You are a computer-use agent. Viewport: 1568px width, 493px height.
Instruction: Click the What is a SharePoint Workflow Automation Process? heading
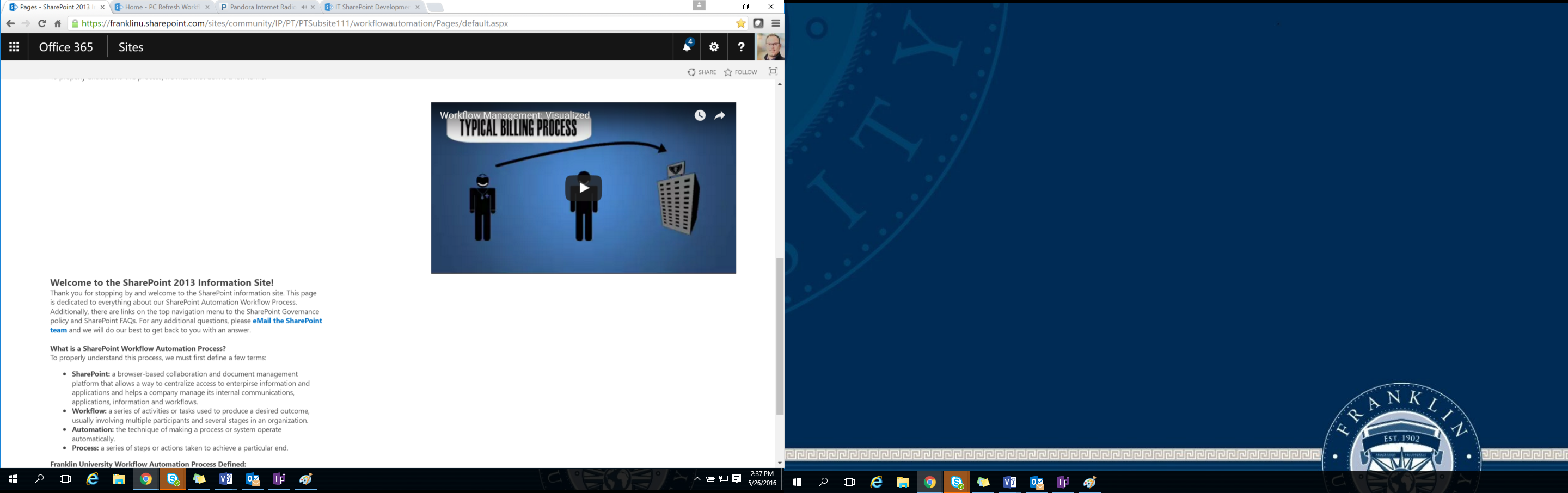[138, 349]
